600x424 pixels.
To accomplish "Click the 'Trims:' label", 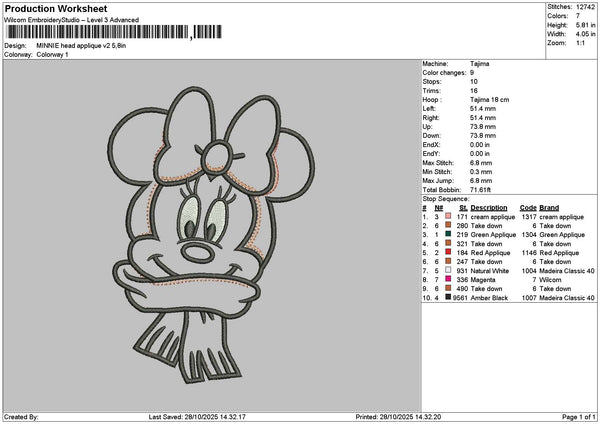I will click(432, 91).
